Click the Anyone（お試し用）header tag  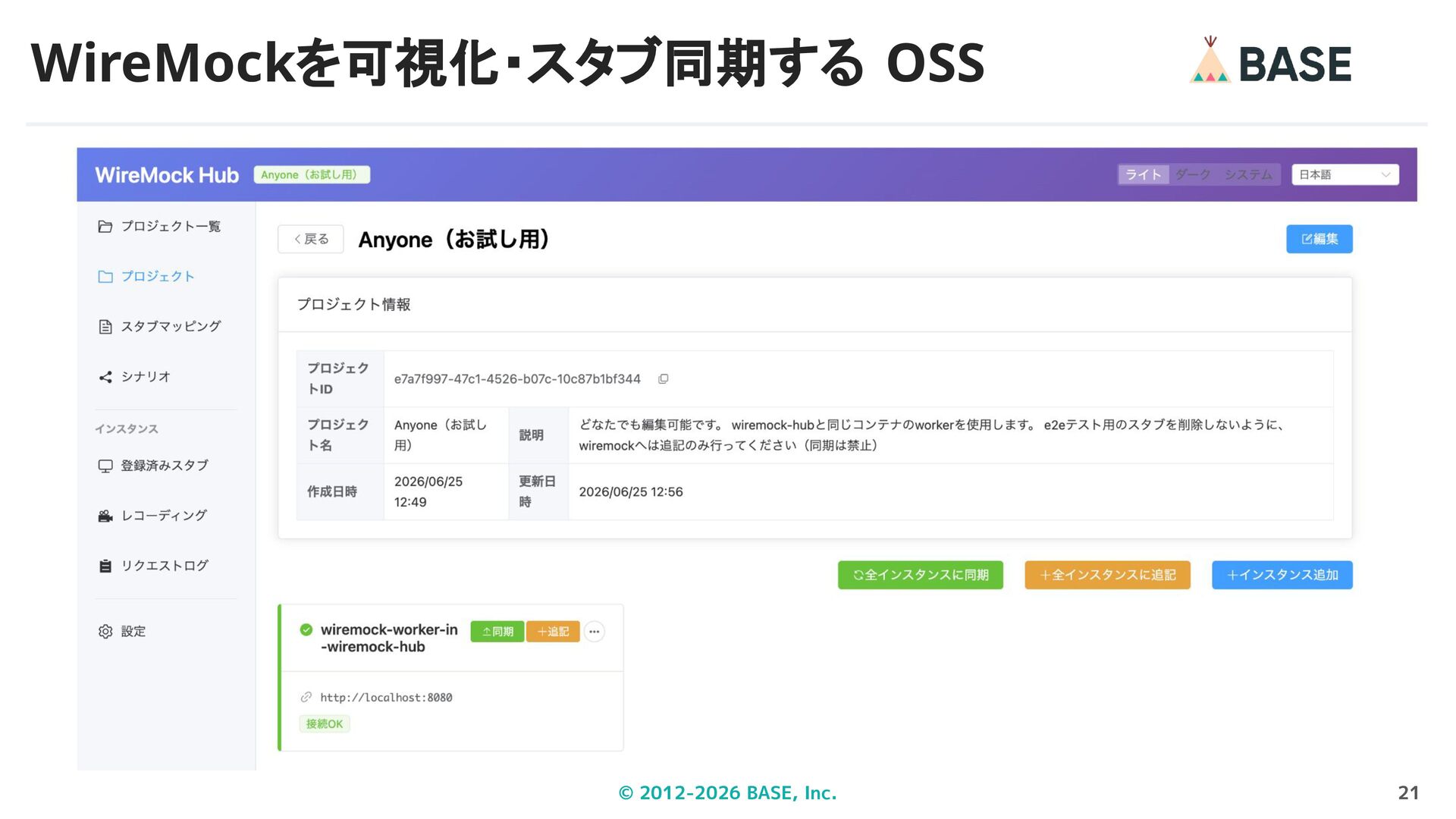(x=312, y=175)
